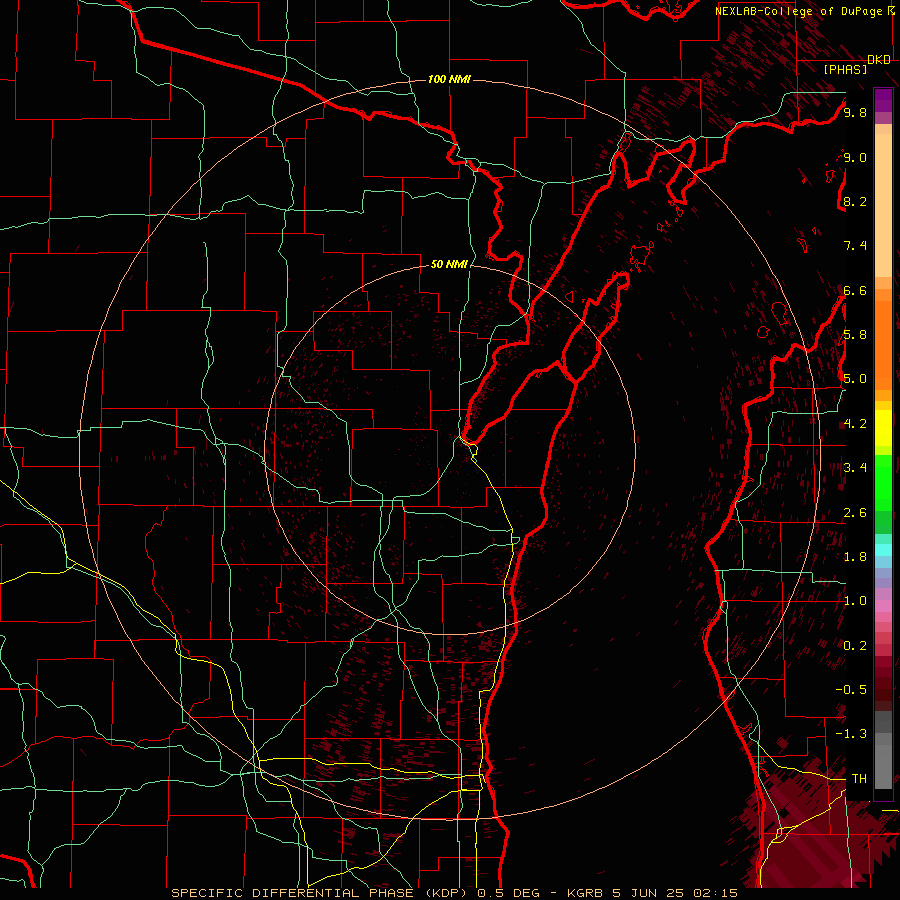Click the orange segment of the color bar
This screenshot has height=900, width=900.
(883, 344)
